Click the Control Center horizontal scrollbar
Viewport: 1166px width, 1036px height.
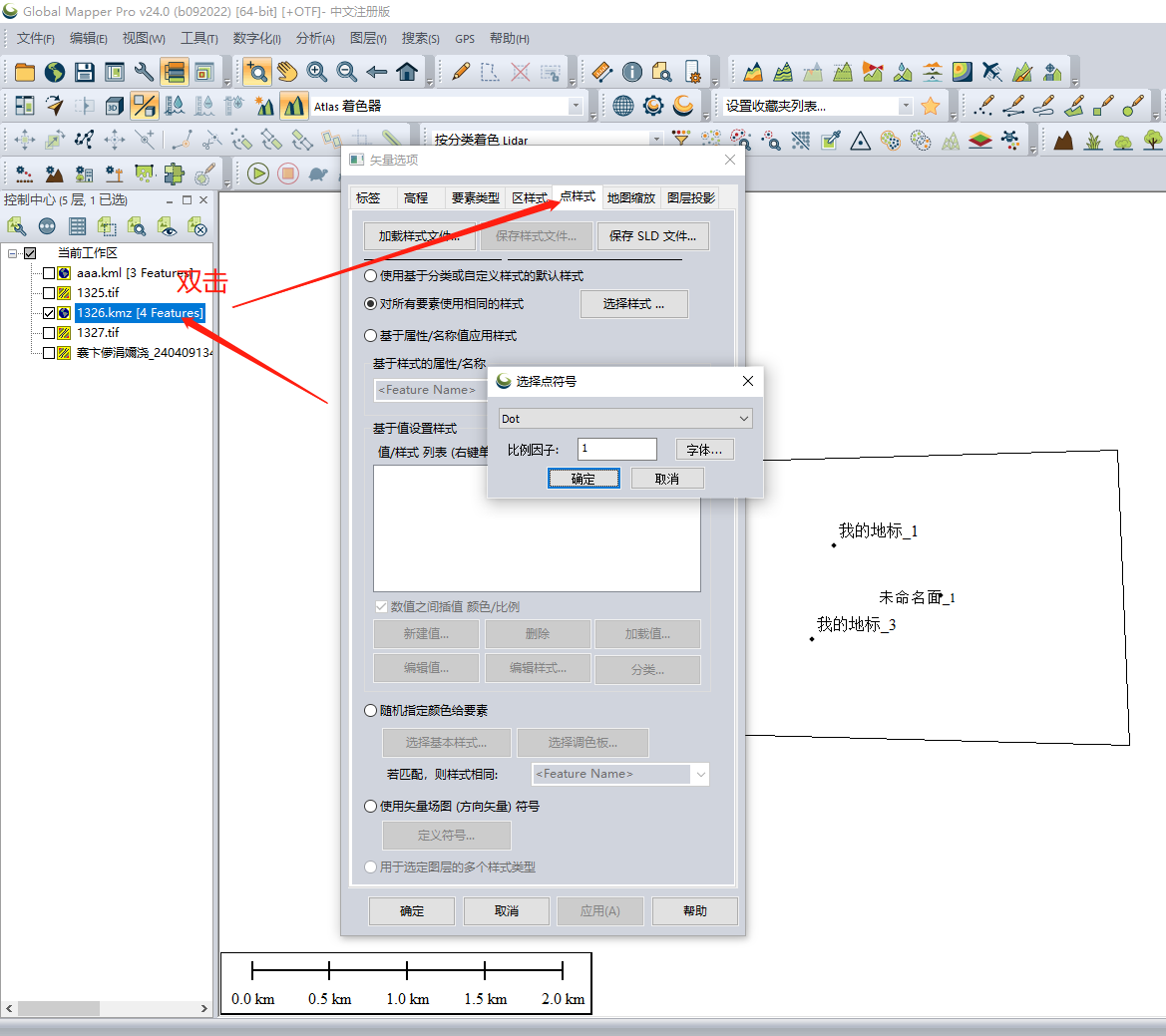coord(107,1008)
